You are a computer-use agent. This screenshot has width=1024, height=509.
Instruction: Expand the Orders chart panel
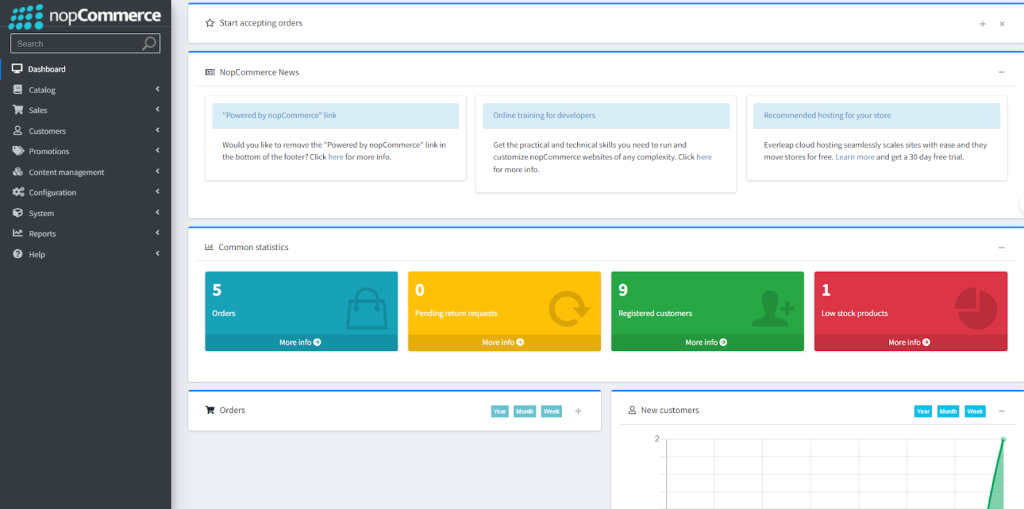(x=578, y=411)
